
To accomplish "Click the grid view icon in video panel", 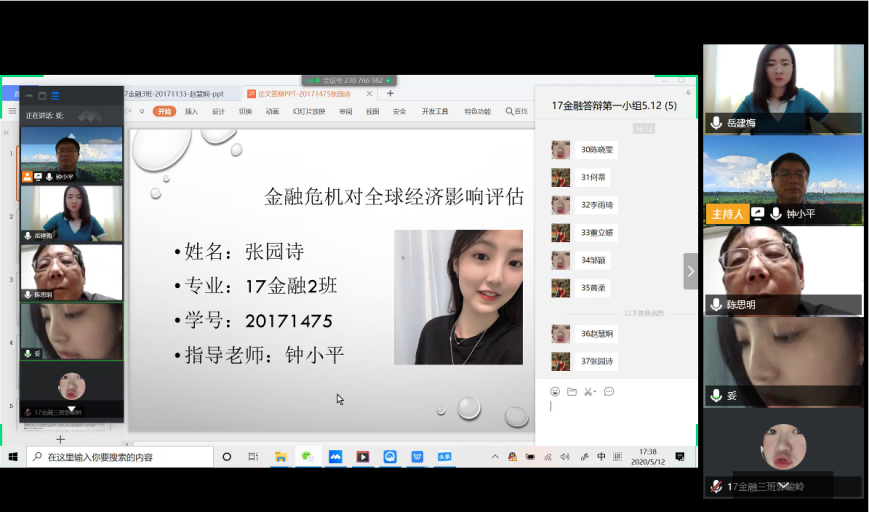I will (55, 96).
